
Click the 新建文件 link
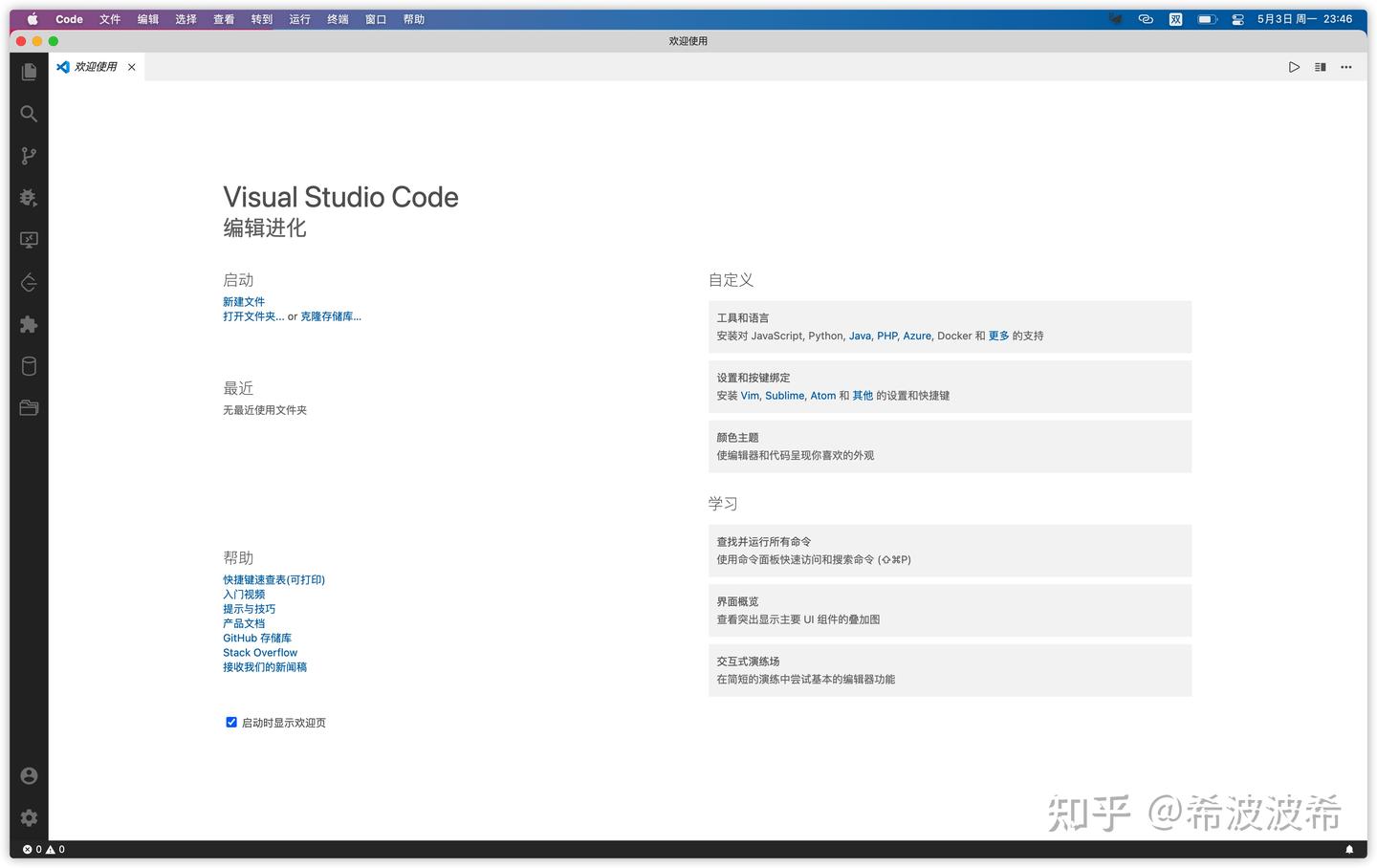click(x=244, y=301)
